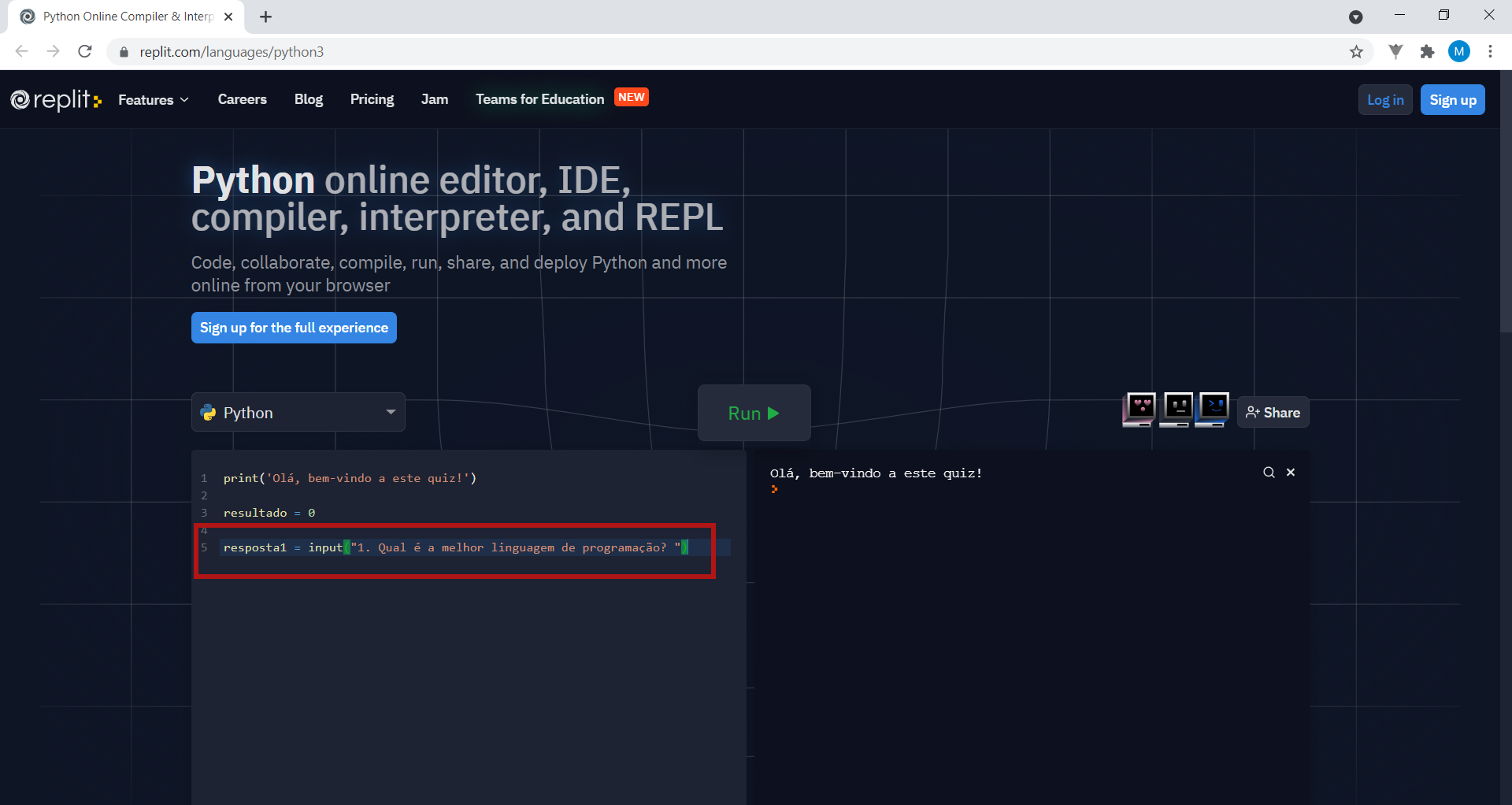The image size is (1512, 805).
Task: Go forward in browser history
Action: point(53,52)
